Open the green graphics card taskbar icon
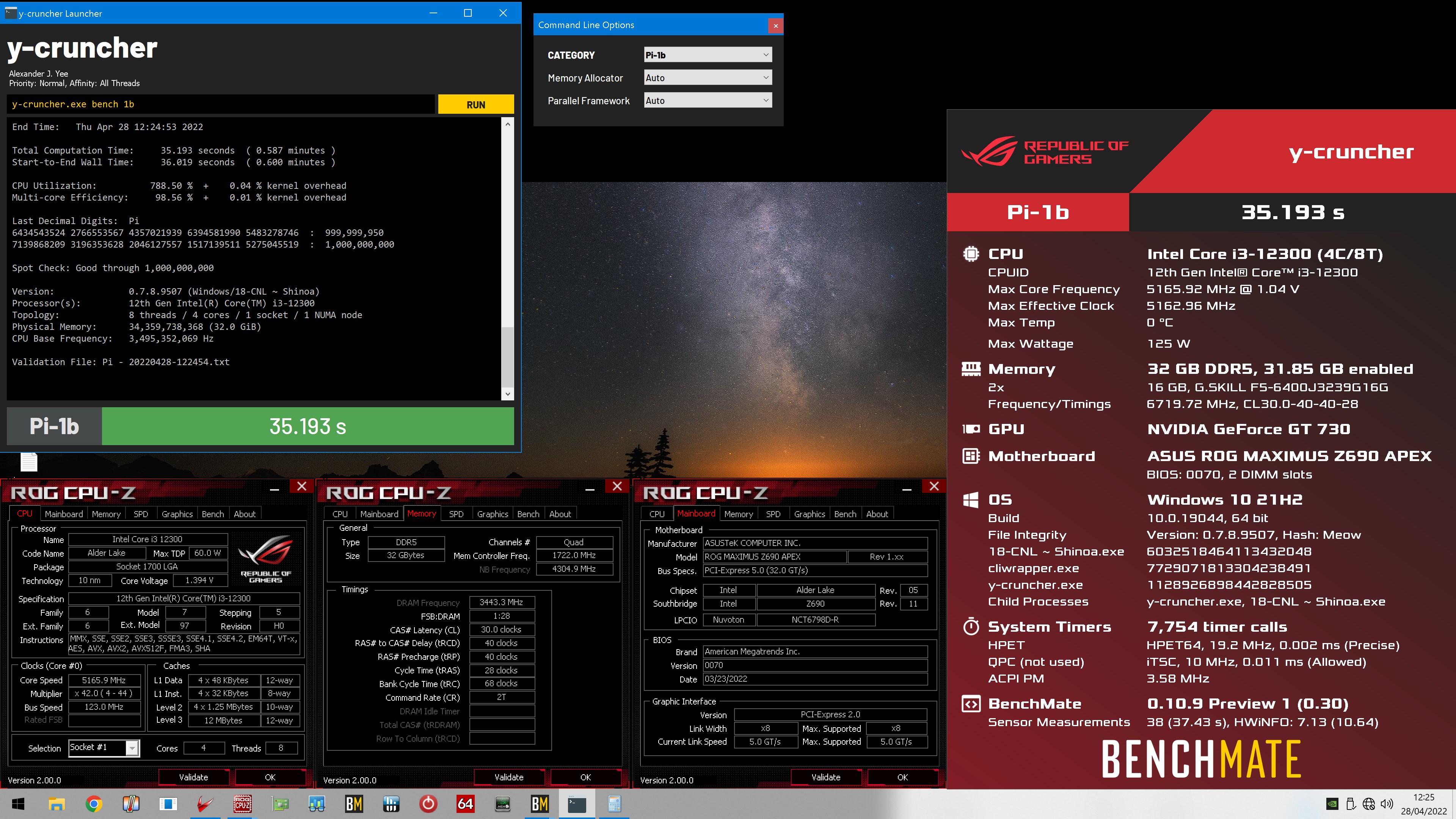This screenshot has width=1456, height=819. [x=280, y=804]
